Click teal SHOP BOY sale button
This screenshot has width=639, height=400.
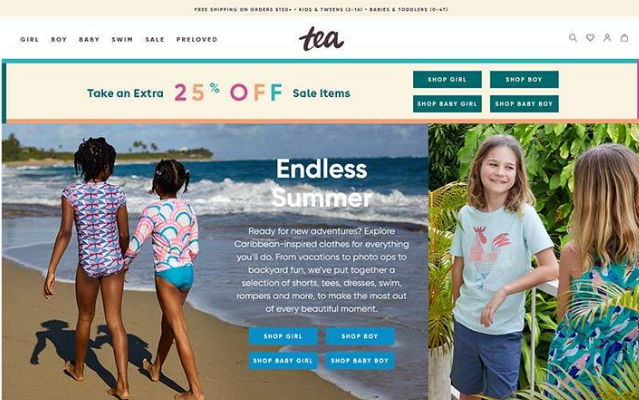(524, 79)
